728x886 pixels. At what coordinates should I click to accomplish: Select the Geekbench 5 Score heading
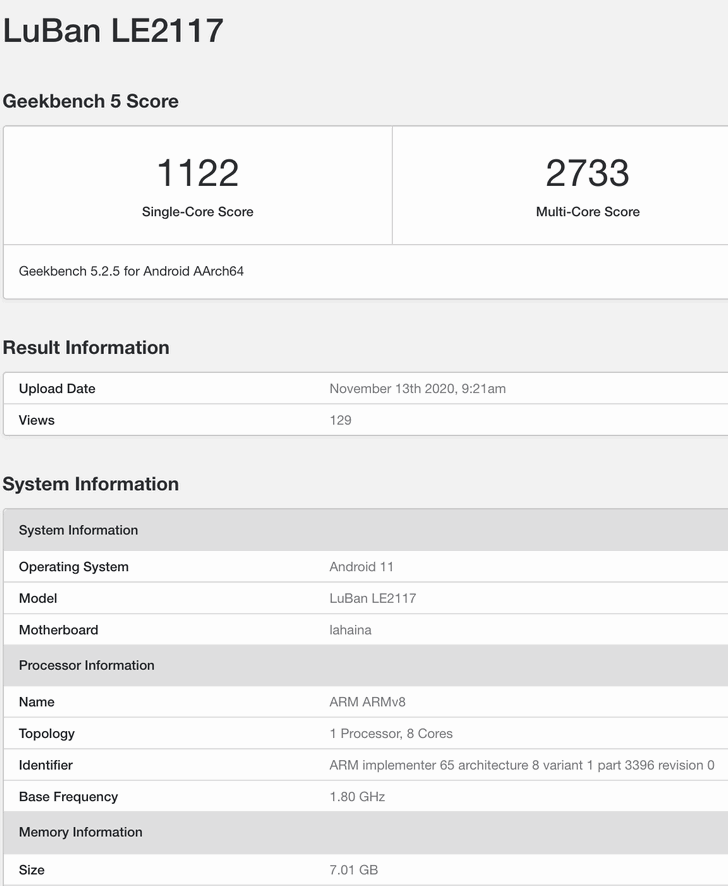[x=90, y=101]
